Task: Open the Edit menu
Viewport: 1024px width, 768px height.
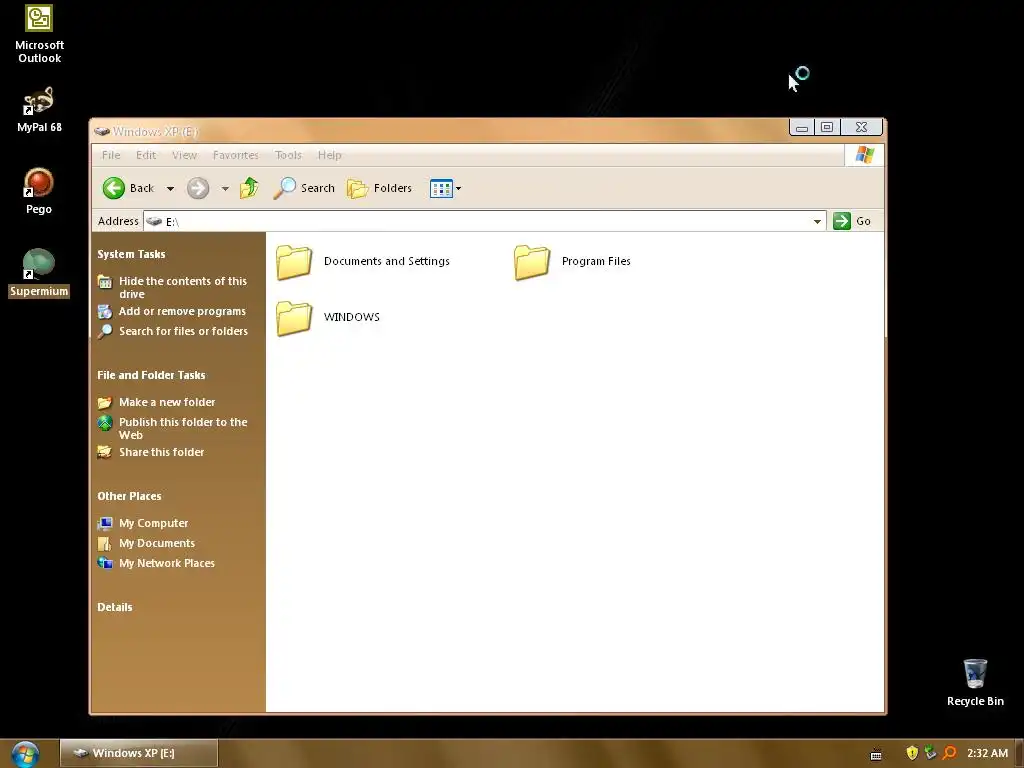Action: click(x=146, y=155)
